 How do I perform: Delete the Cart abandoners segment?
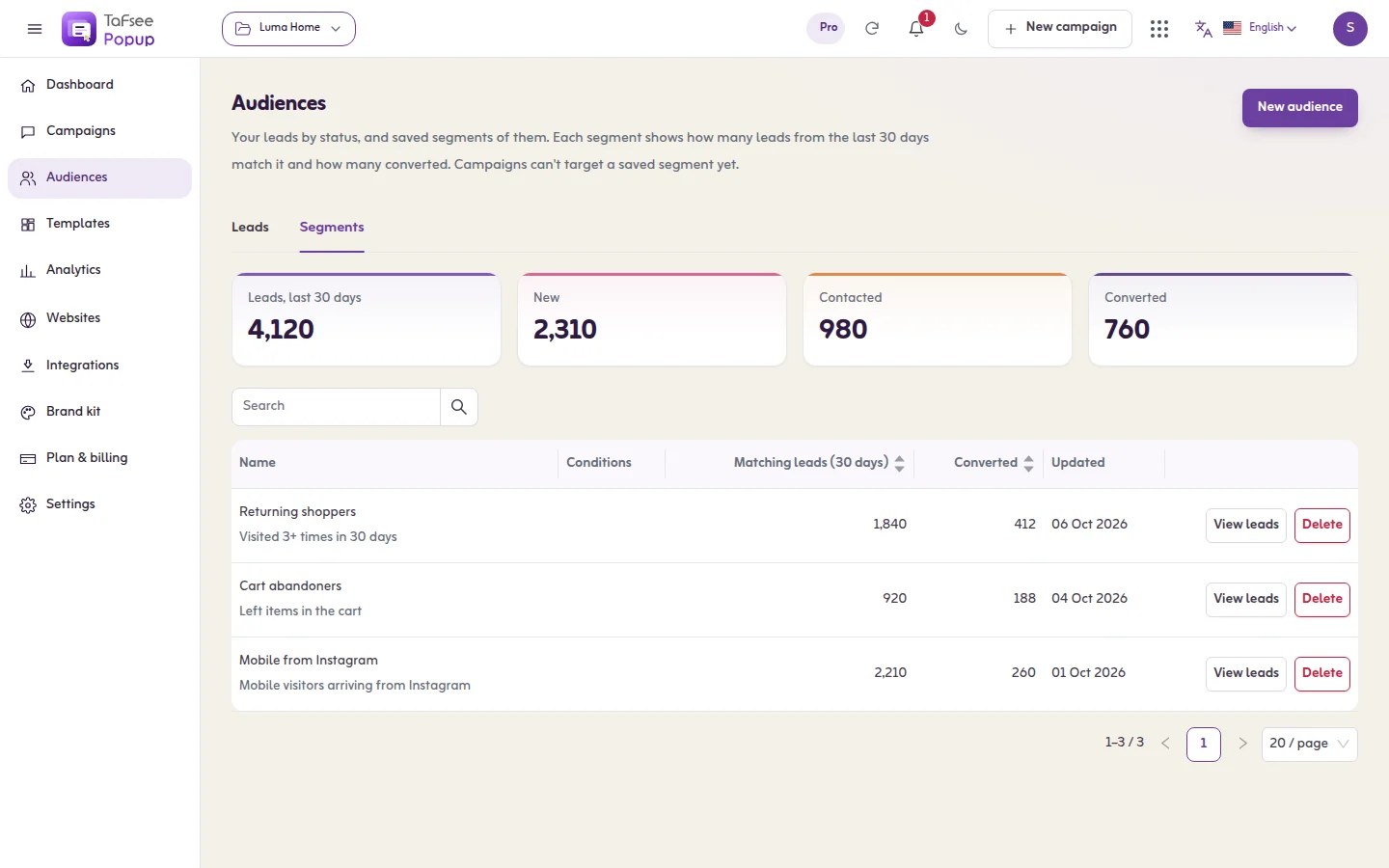[1321, 599]
